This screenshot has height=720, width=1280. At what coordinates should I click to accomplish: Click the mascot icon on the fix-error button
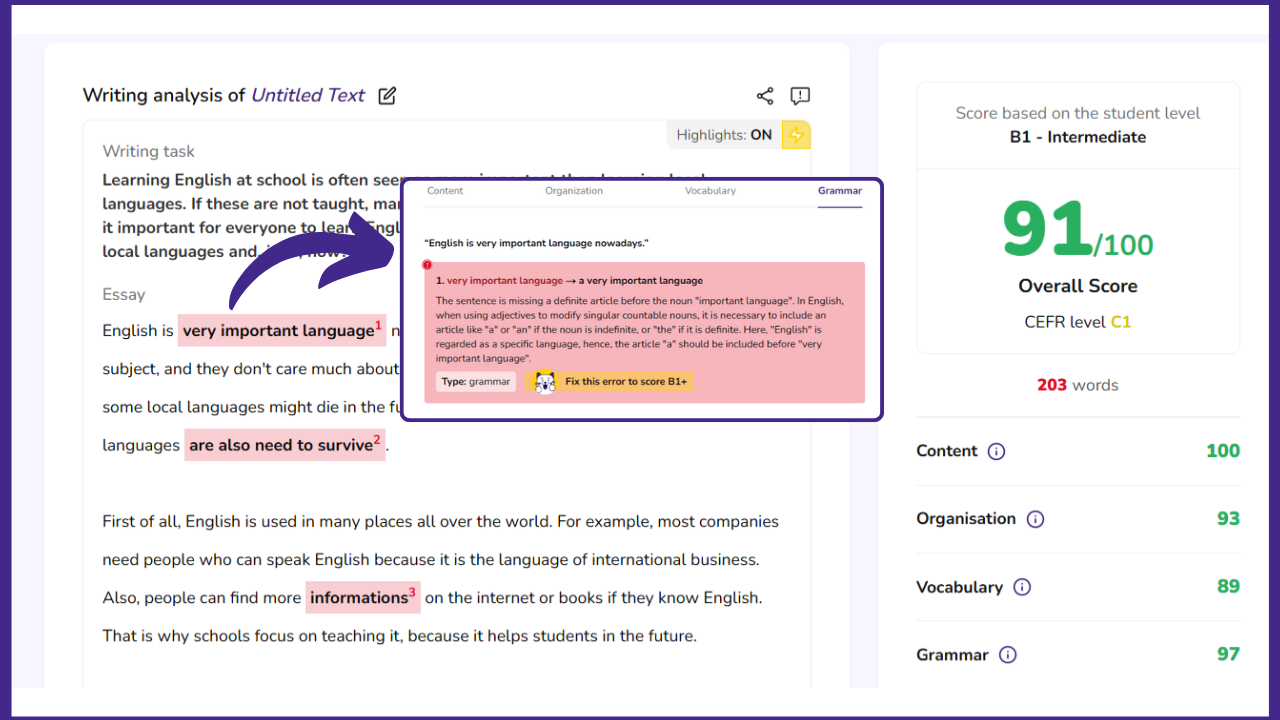pos(543,381)
